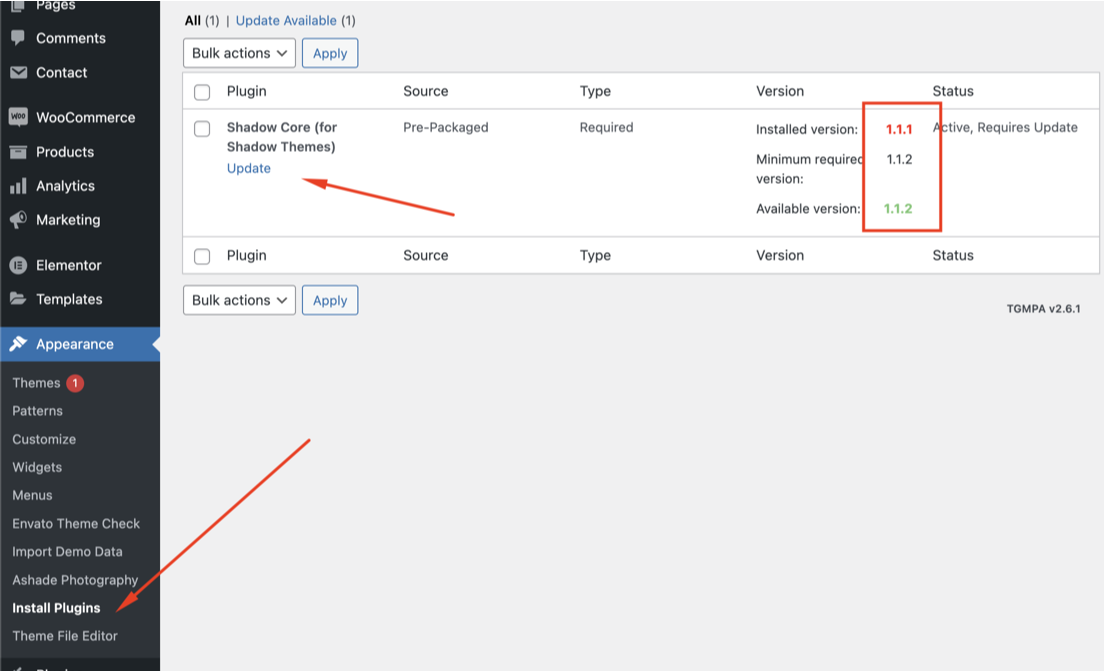The height and width of the screenshot is (671, 1105).
Task: Click the top Apply button
Action: (330, 53)
